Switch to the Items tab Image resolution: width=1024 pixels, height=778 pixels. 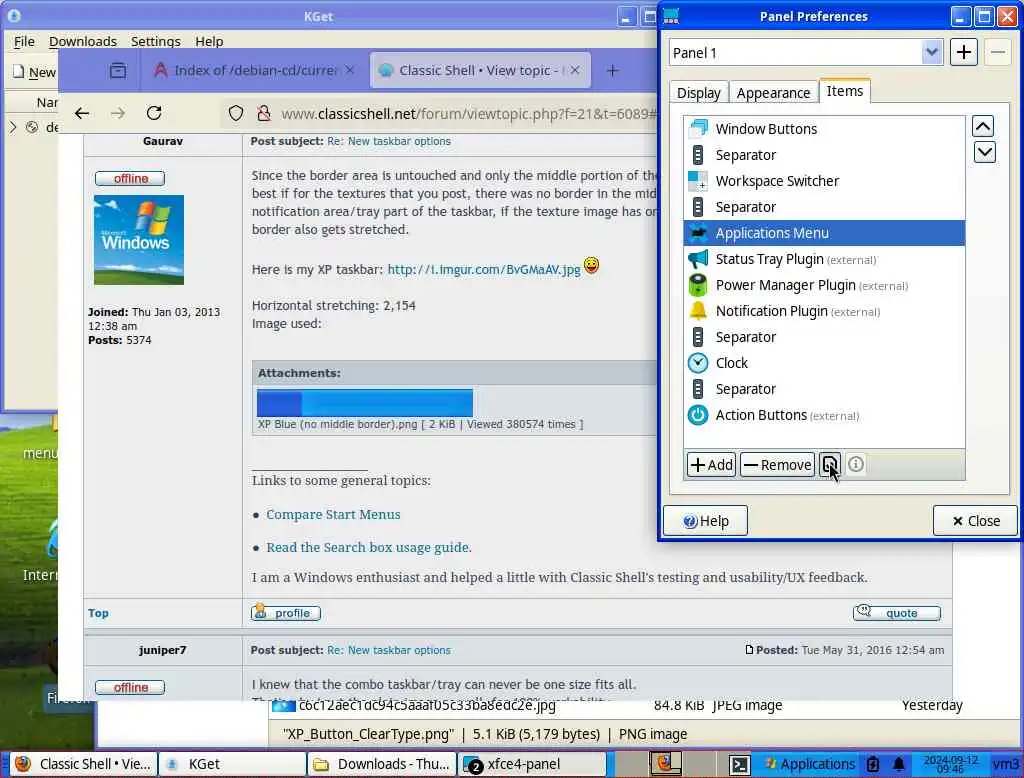click(x=844, y=91)
